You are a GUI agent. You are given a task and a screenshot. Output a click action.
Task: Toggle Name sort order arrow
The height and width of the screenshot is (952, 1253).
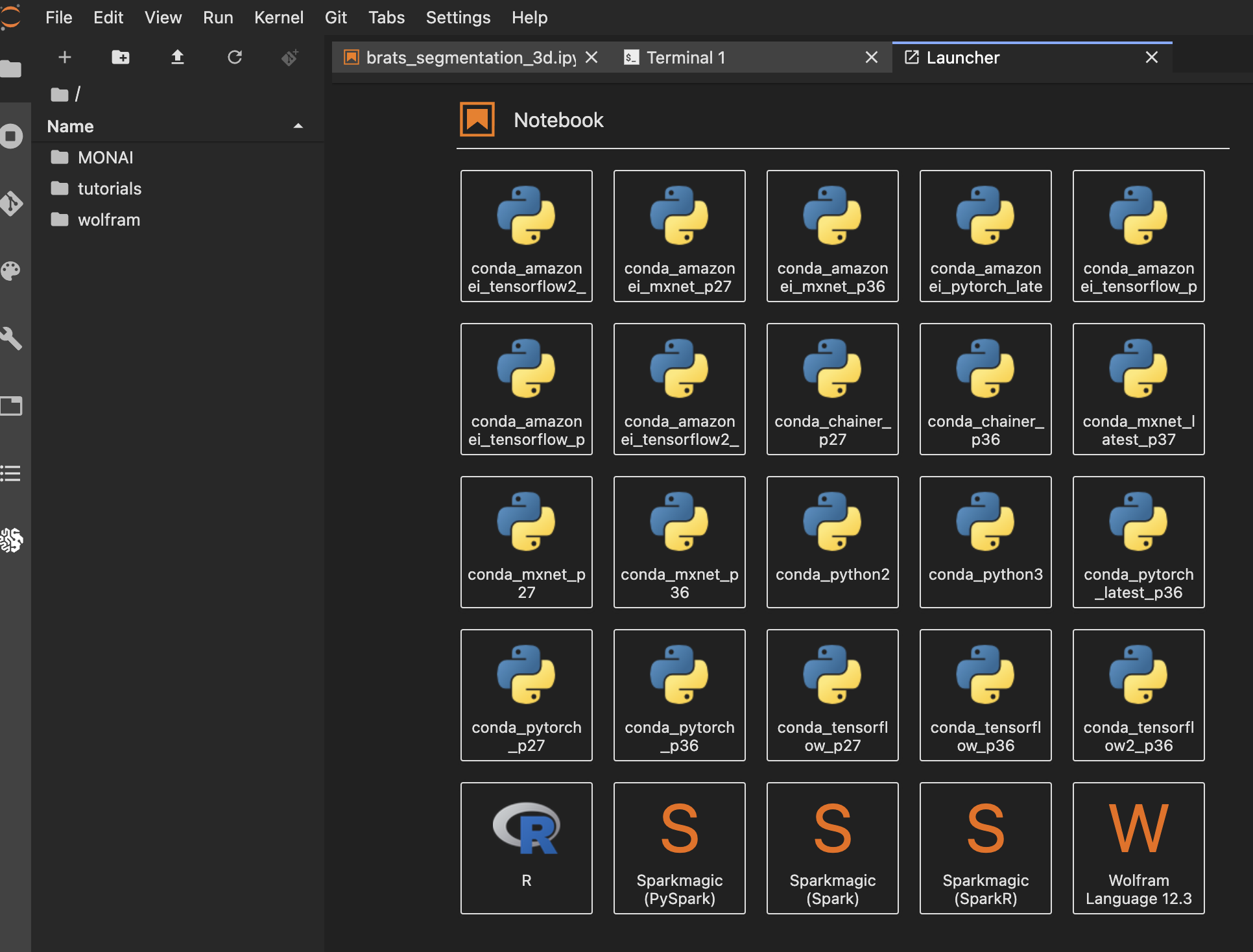click(x=298, y=126)
